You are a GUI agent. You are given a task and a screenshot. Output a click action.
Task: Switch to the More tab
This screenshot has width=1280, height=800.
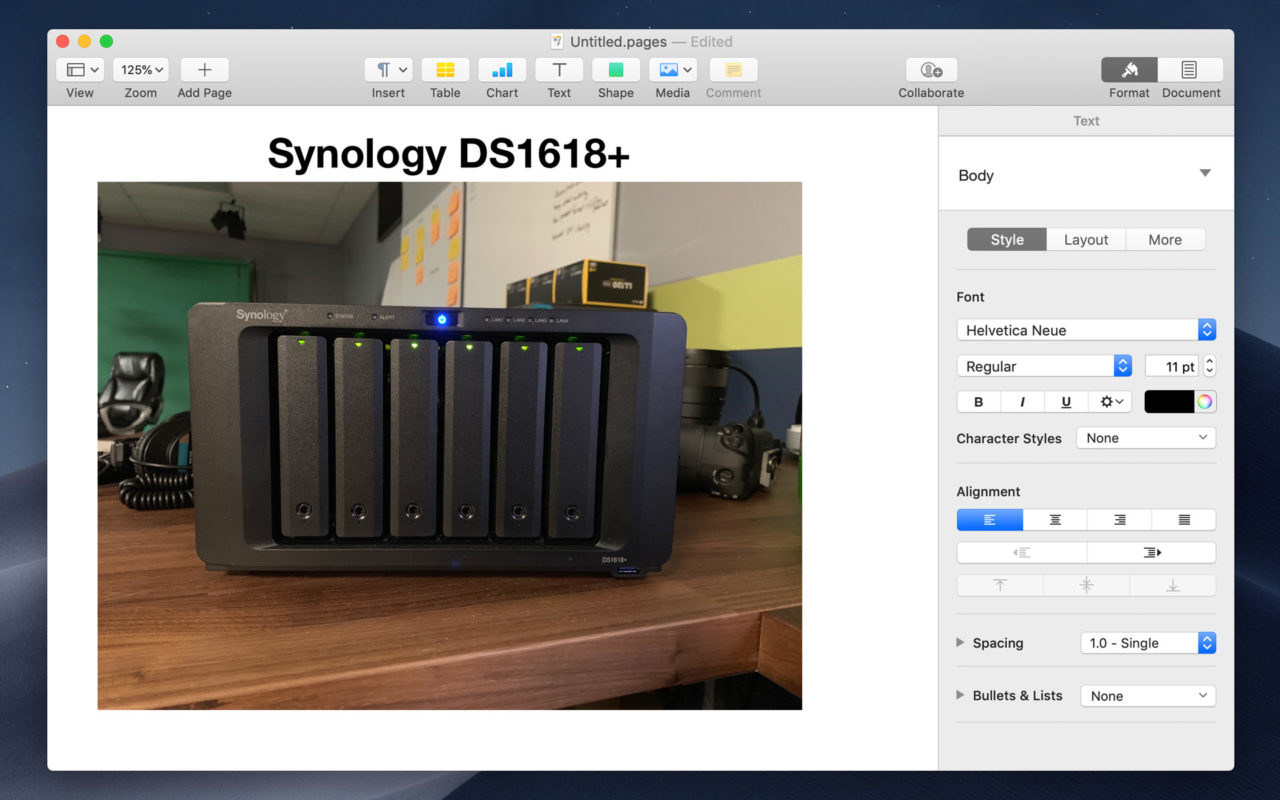[x=1165, y=240]
